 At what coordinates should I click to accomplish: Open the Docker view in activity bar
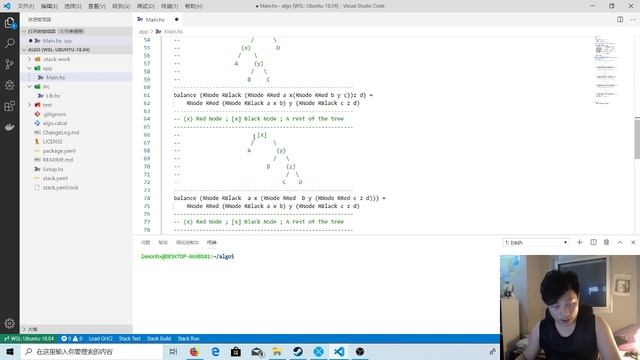pos(9,127)
